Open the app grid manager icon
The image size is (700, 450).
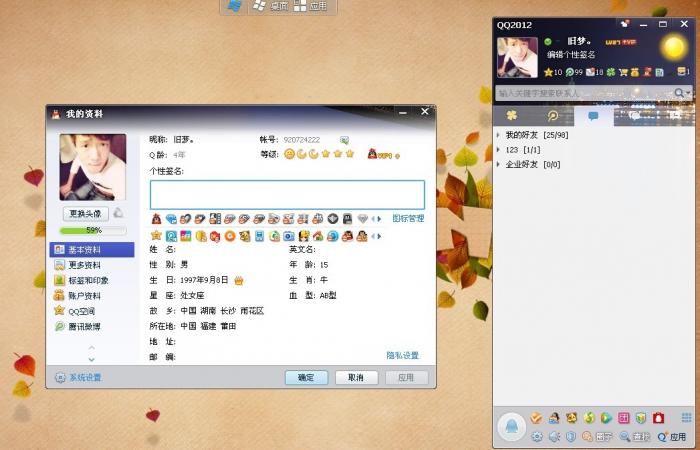coord(686,418)
